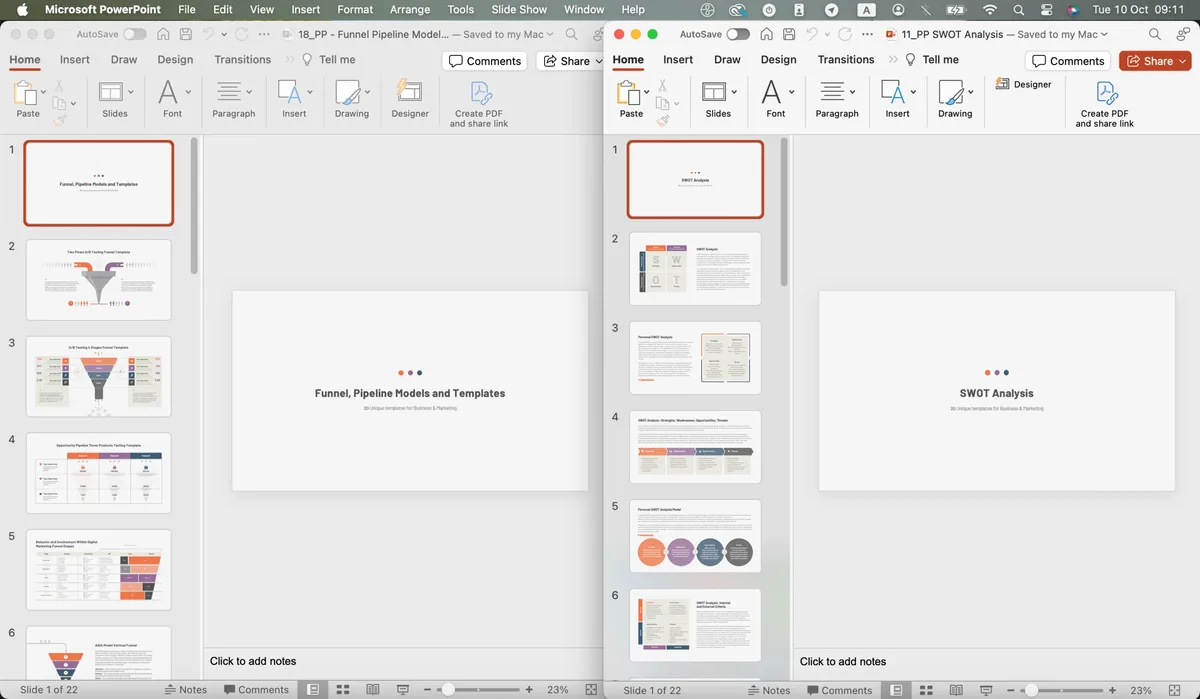1200x699 pixels.
Task: Select Draw tab in Funnel Pipeline window
Action: [x=124, y=60]
